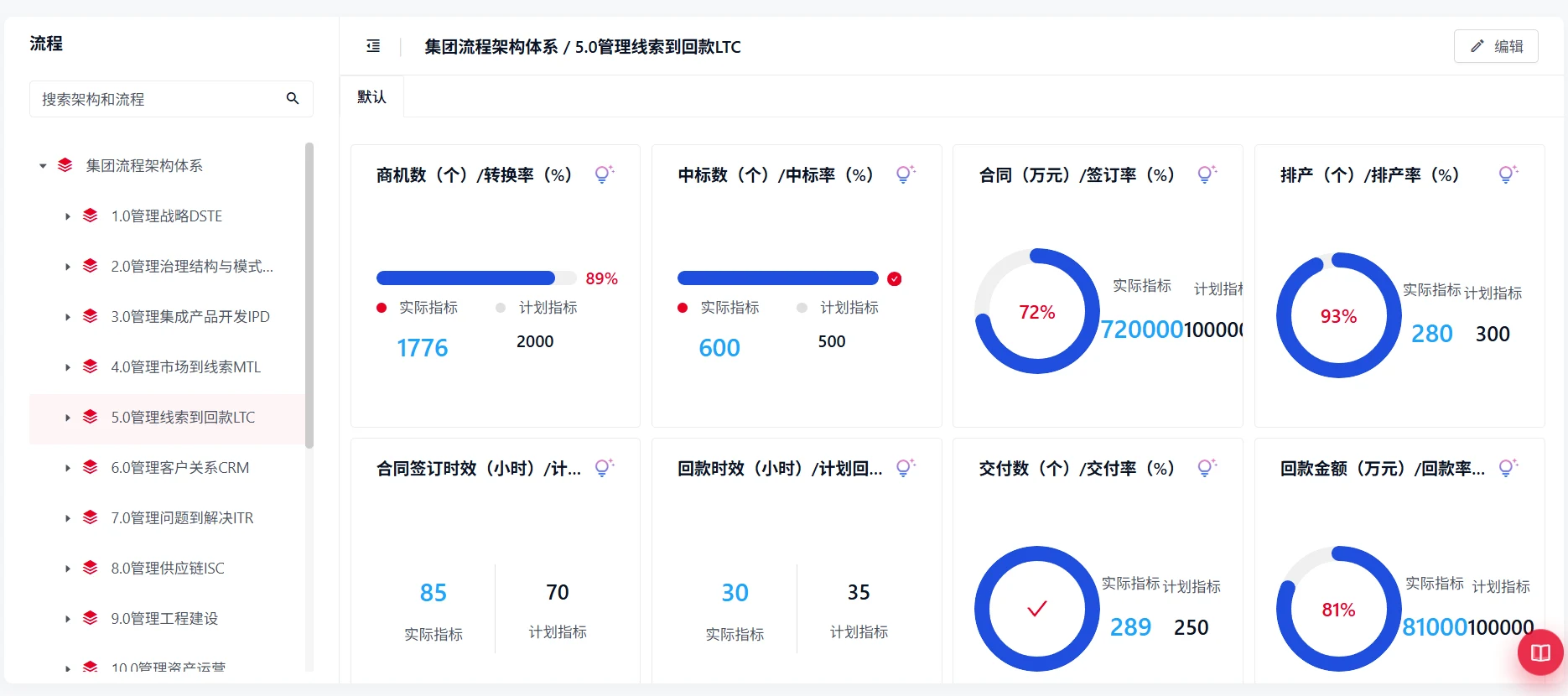Click the lightbulb icon on 排产 card
The width and height of the screenshot is (1568, 696).
click(x=1508, y=174)
